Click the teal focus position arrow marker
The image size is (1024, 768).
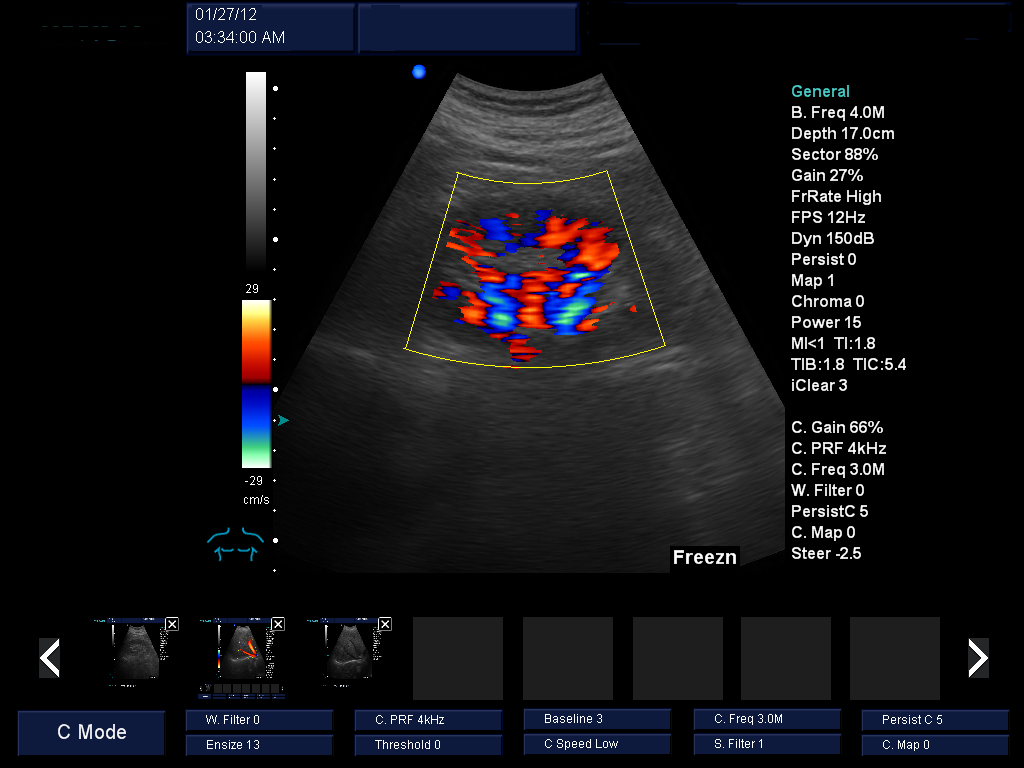[x=283, y=421]
